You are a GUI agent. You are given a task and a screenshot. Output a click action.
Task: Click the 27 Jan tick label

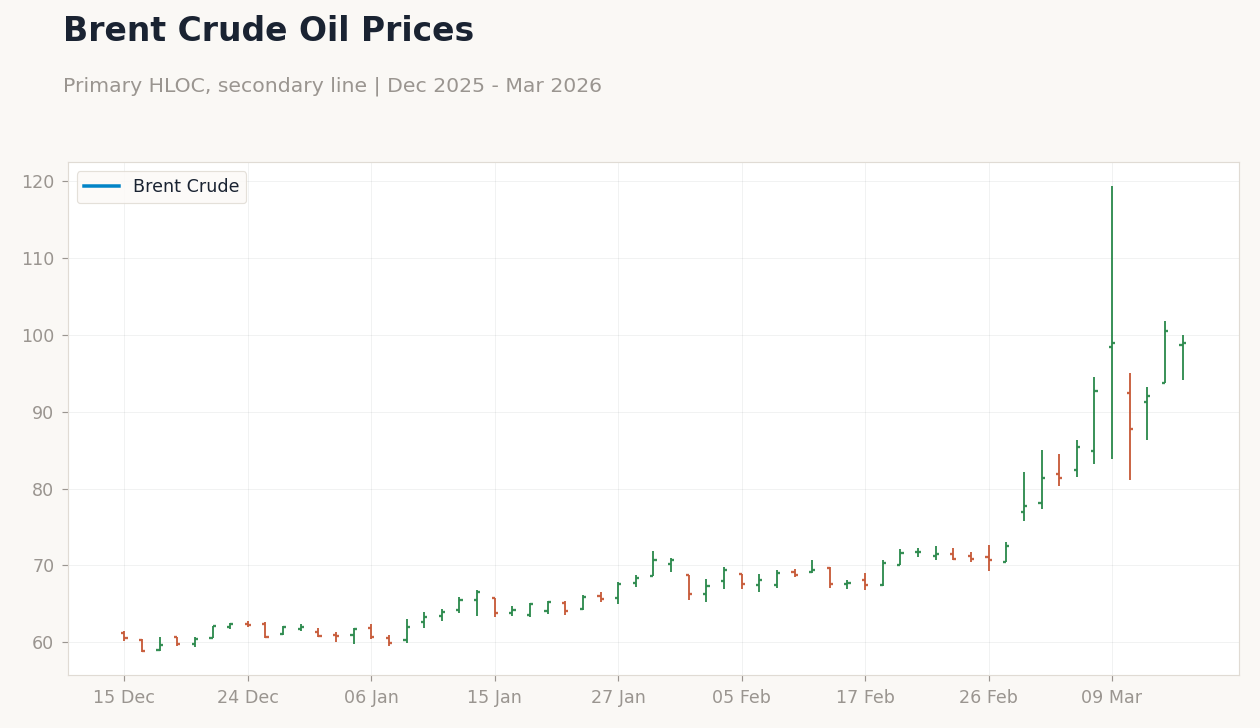620,696
